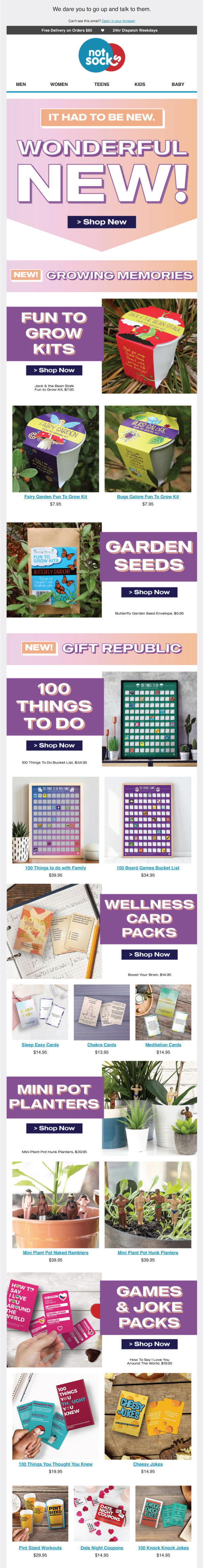203x1568 pixels.
Task: Click Shop Now under Wellness Card Packs
Action: 149,954
